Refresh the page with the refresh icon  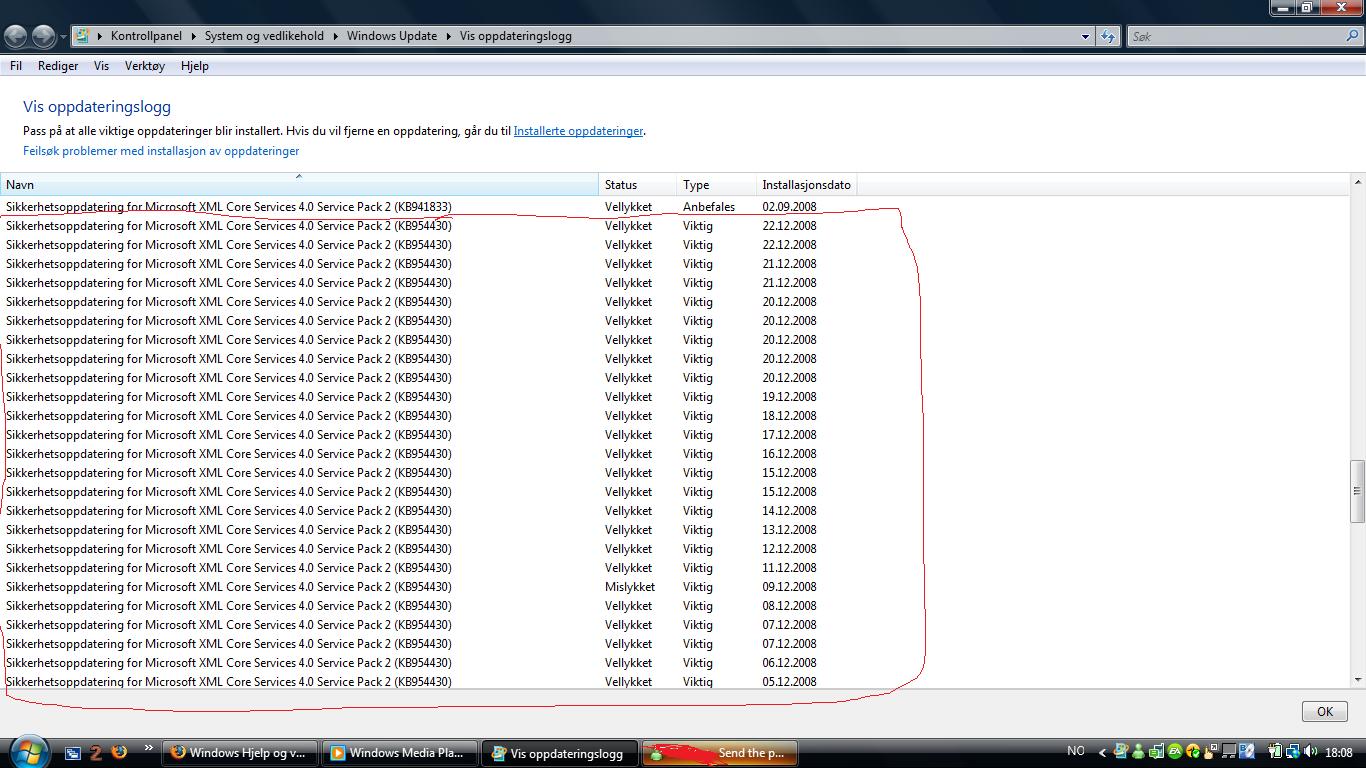pyautogui.click(x=1107, y=36)
